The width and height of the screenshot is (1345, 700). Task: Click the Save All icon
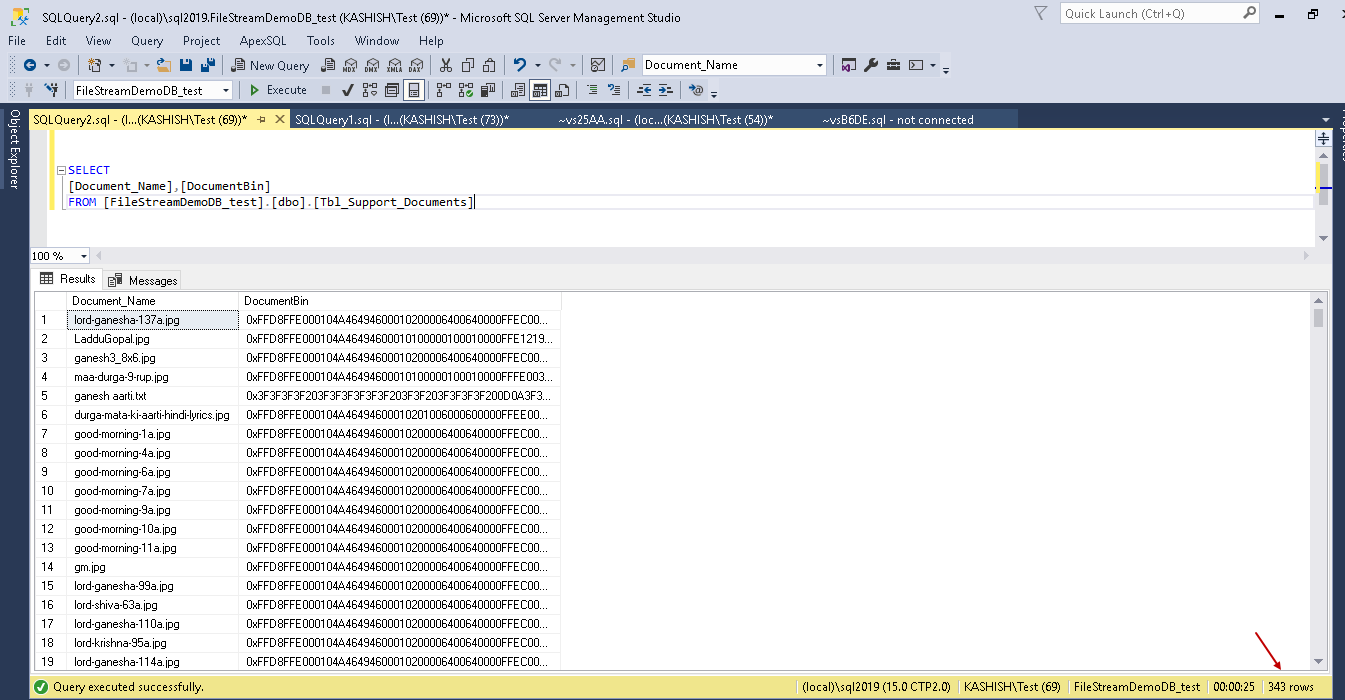(208, 65)
